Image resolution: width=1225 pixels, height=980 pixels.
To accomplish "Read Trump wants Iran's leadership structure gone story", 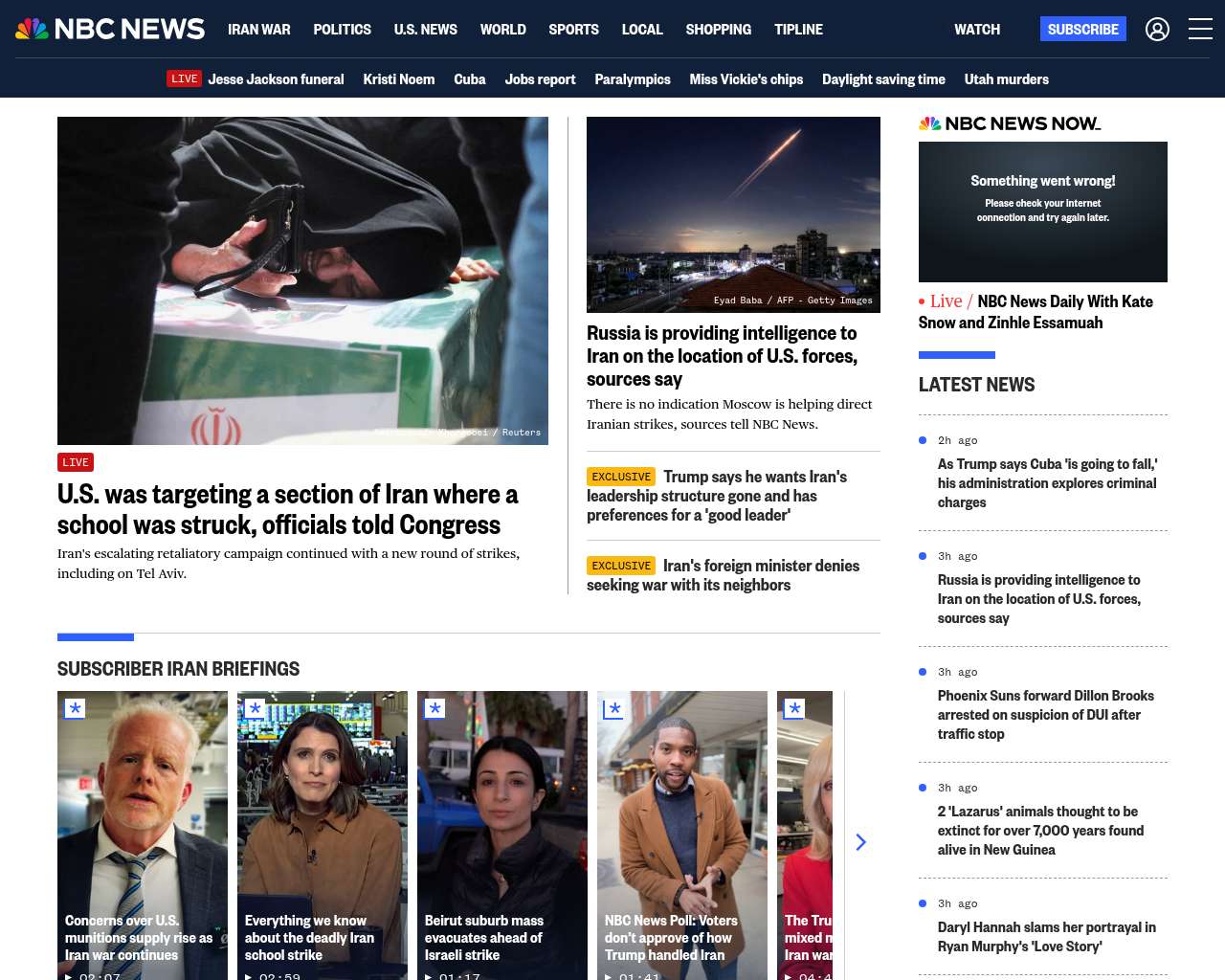I will coord(717,496).
